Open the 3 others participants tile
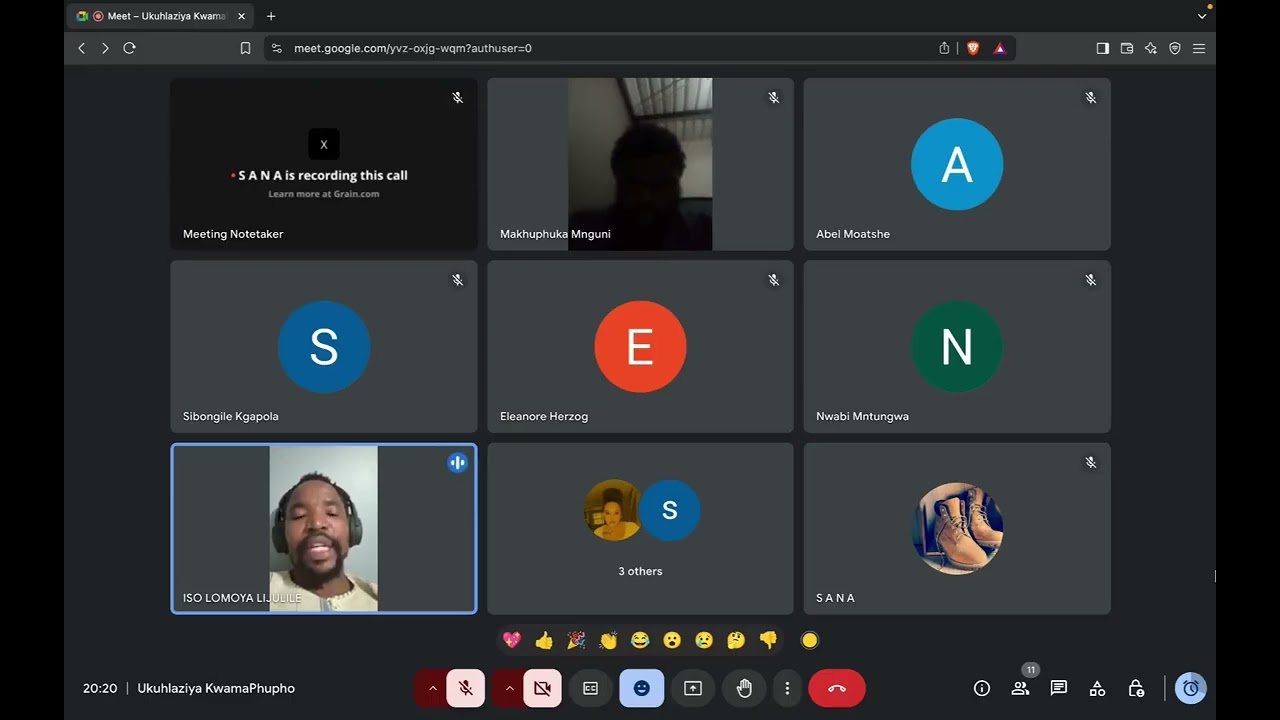 640,528
